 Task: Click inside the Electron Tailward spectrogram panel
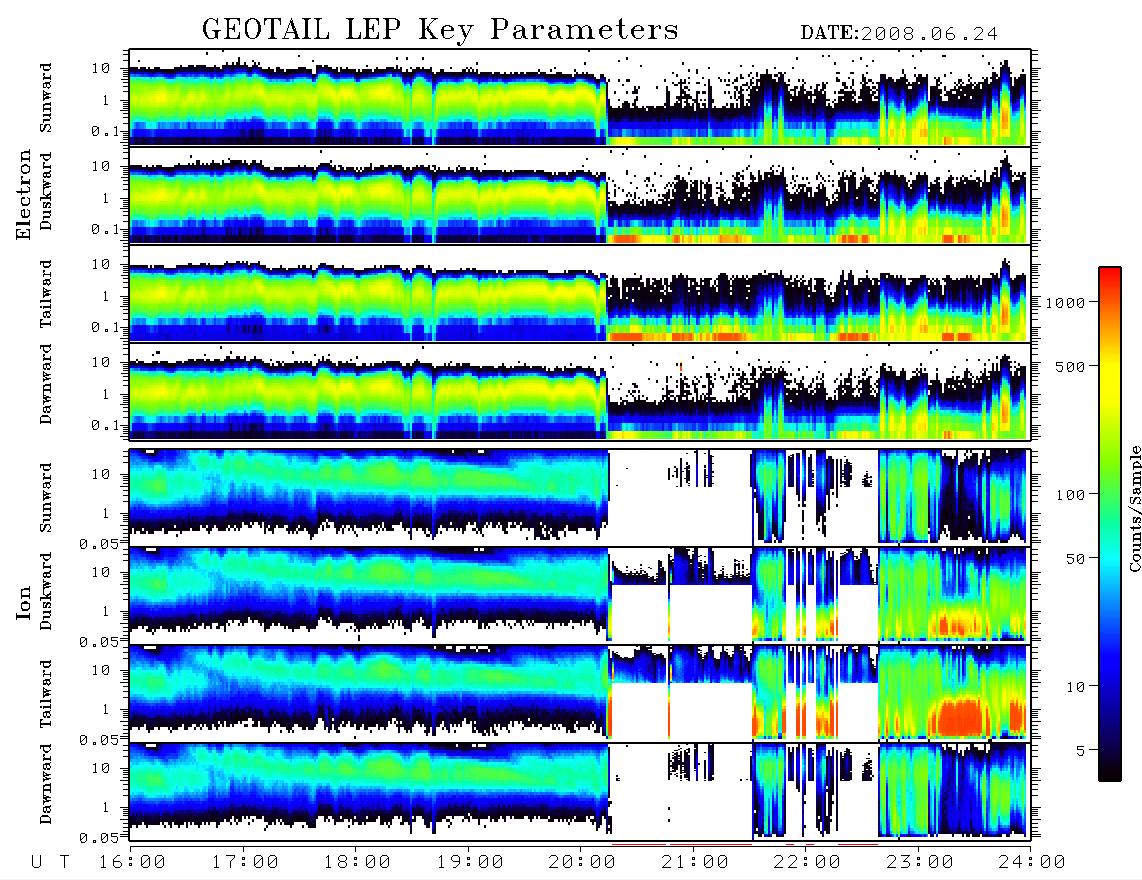580,294
